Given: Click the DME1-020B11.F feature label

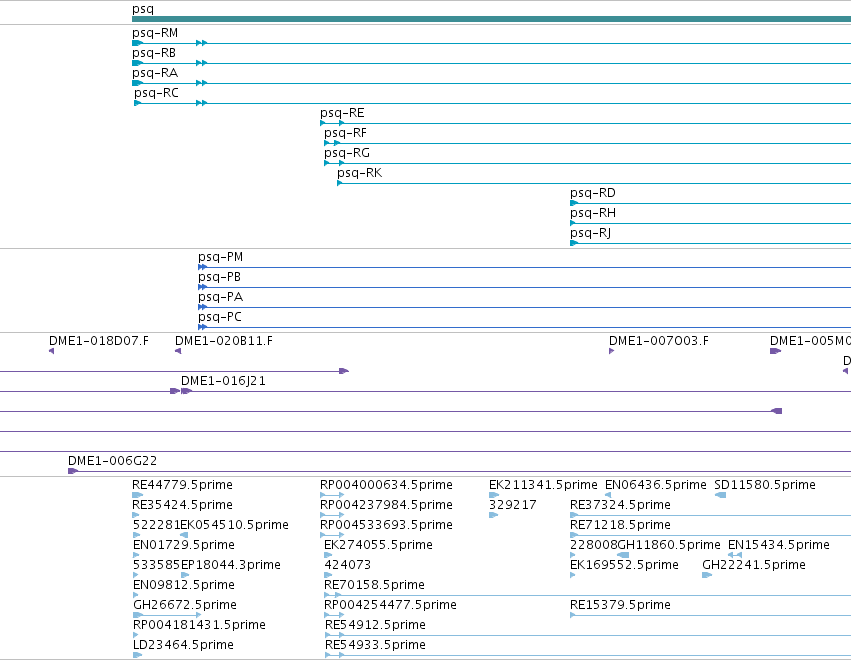Looking at the screenshot, I should [x=224, y=341].
